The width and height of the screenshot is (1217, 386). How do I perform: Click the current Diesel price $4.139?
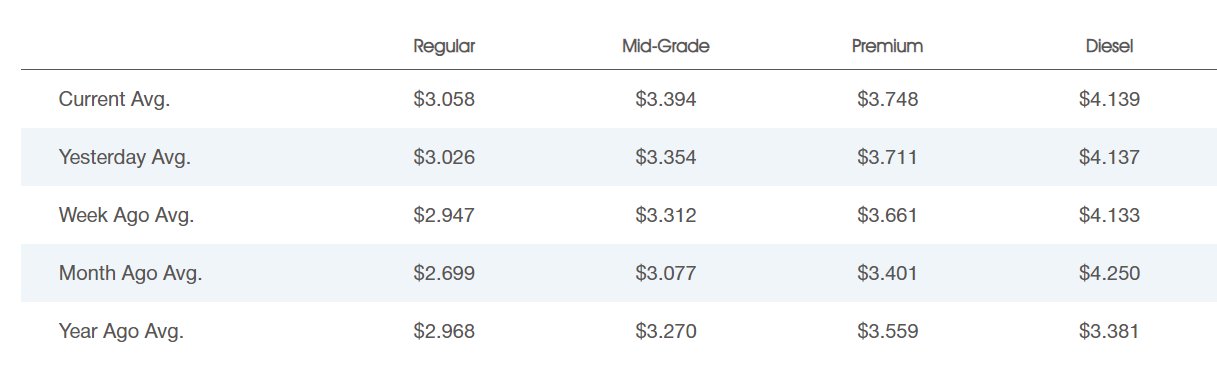coord(1109,100)
